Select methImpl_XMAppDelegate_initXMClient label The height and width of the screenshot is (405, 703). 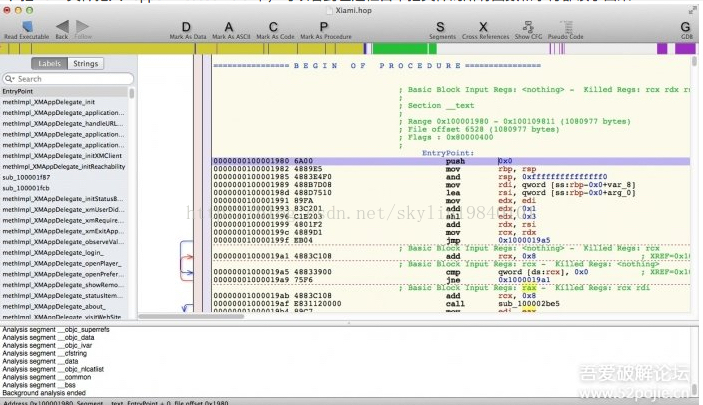click(64, 156)
